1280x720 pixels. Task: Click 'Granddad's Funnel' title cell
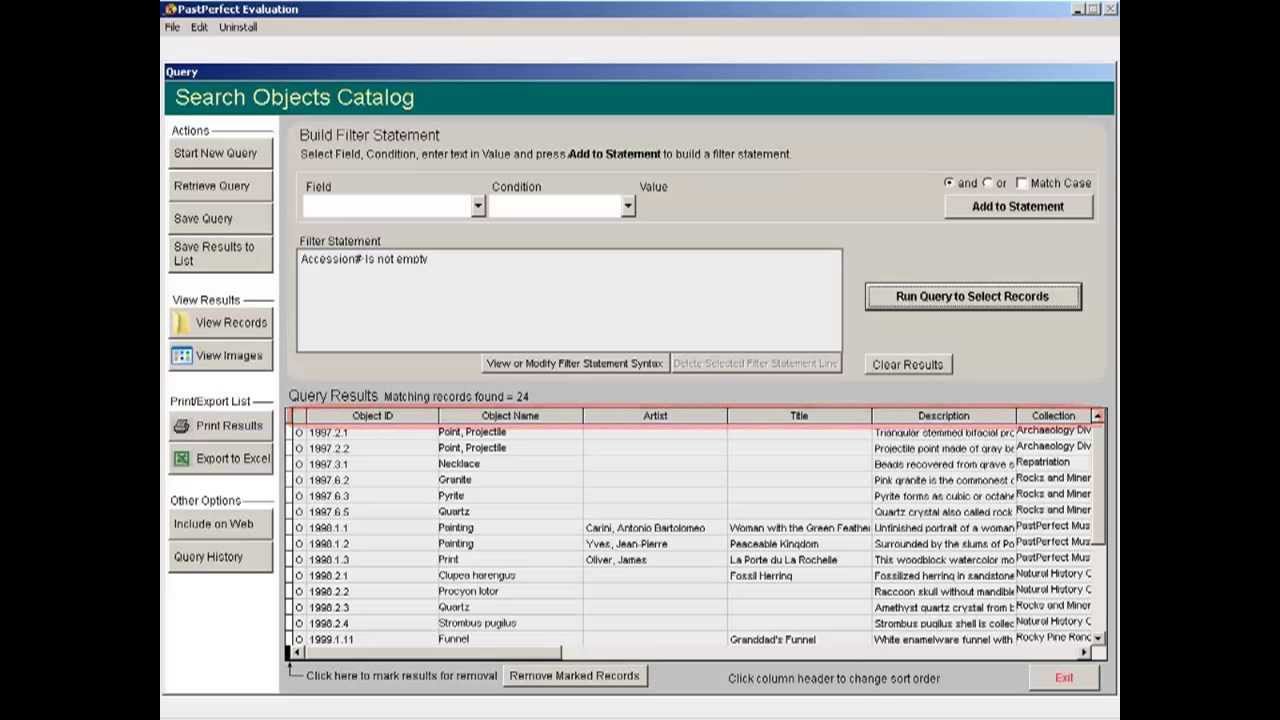(799, 640)
